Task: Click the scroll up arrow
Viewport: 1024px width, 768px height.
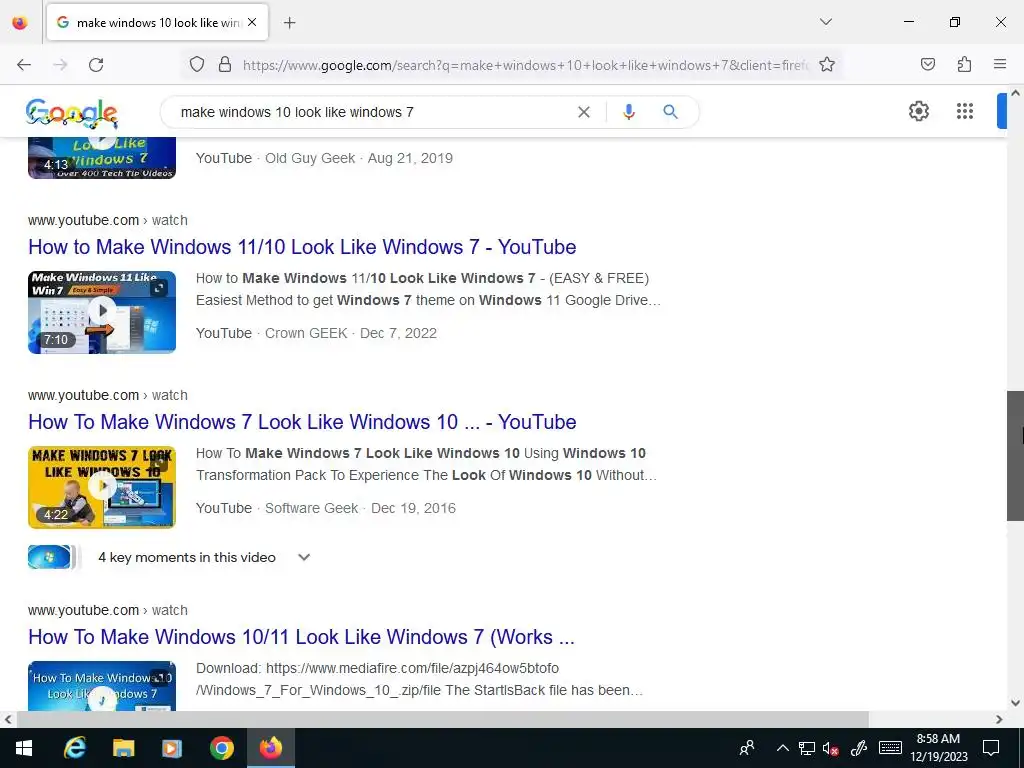Action: (1015, 93)
